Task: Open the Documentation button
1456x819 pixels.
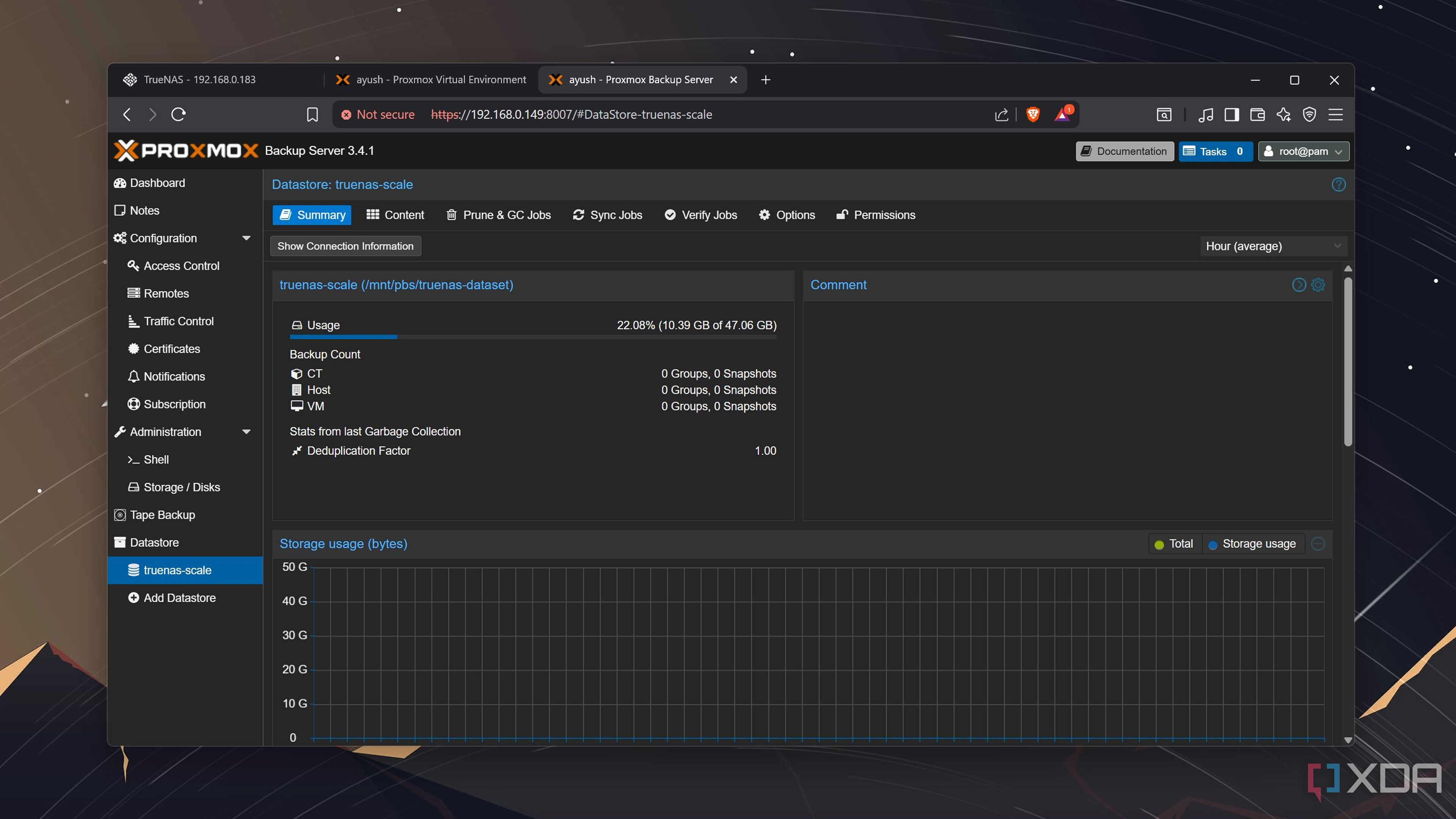Action: coord(1124,151)
